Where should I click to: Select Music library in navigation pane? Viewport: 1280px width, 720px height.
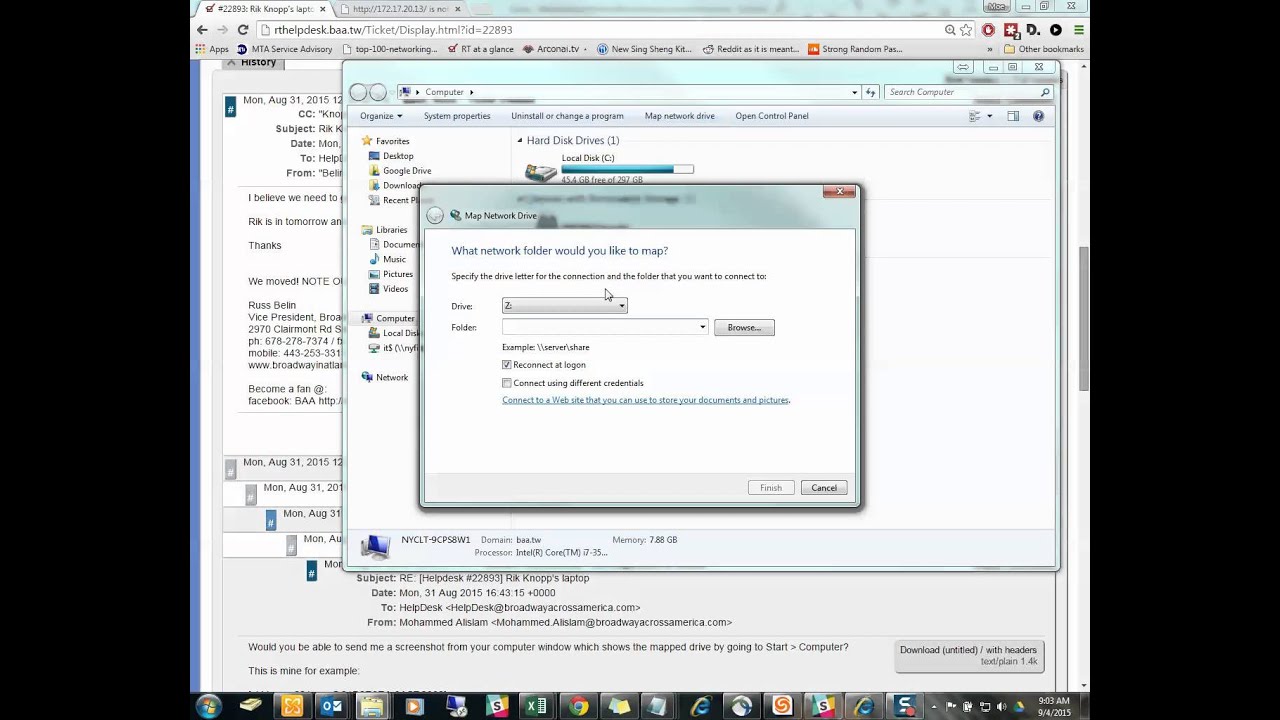[x=388, y=259]
